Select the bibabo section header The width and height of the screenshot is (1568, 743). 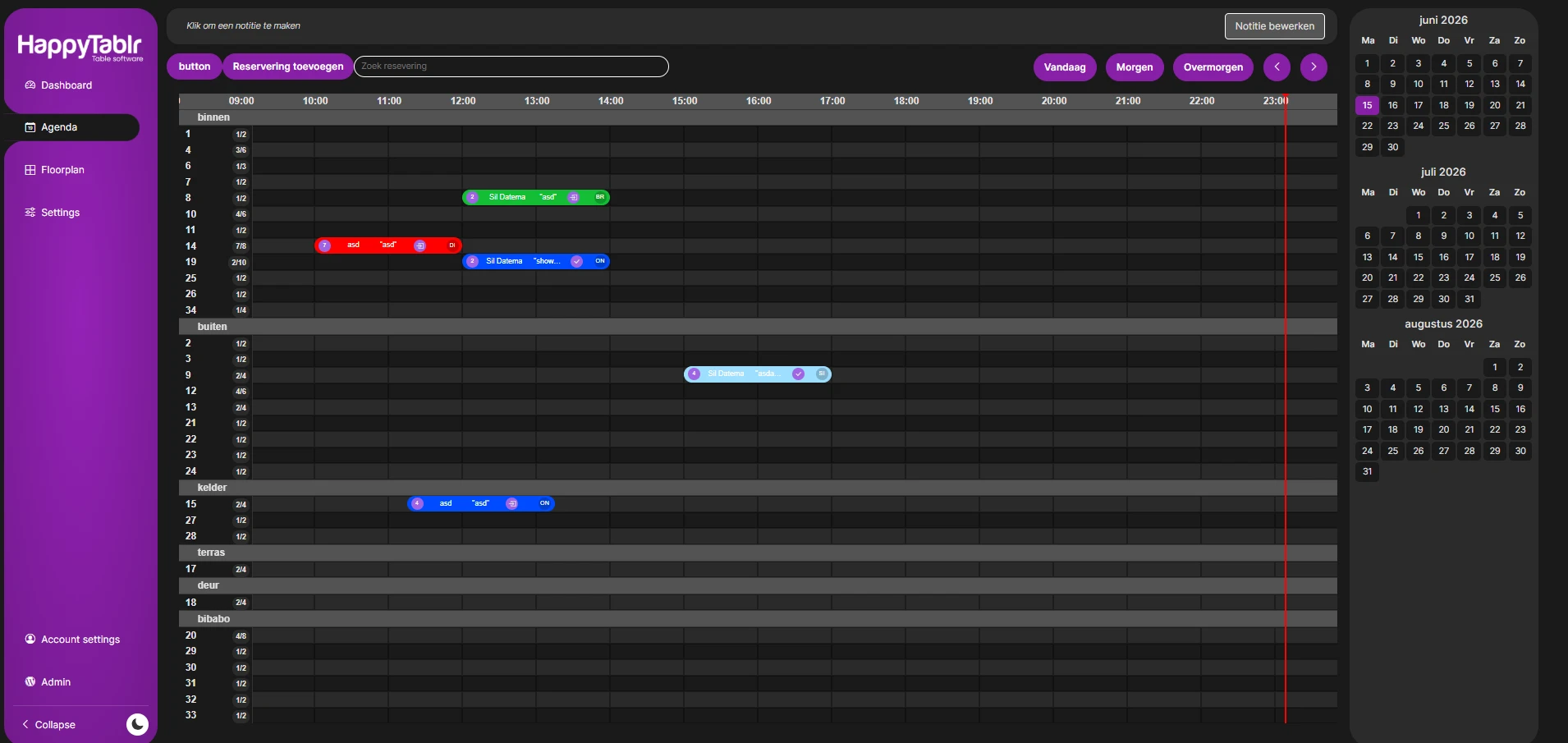click(x=758, y=619)
